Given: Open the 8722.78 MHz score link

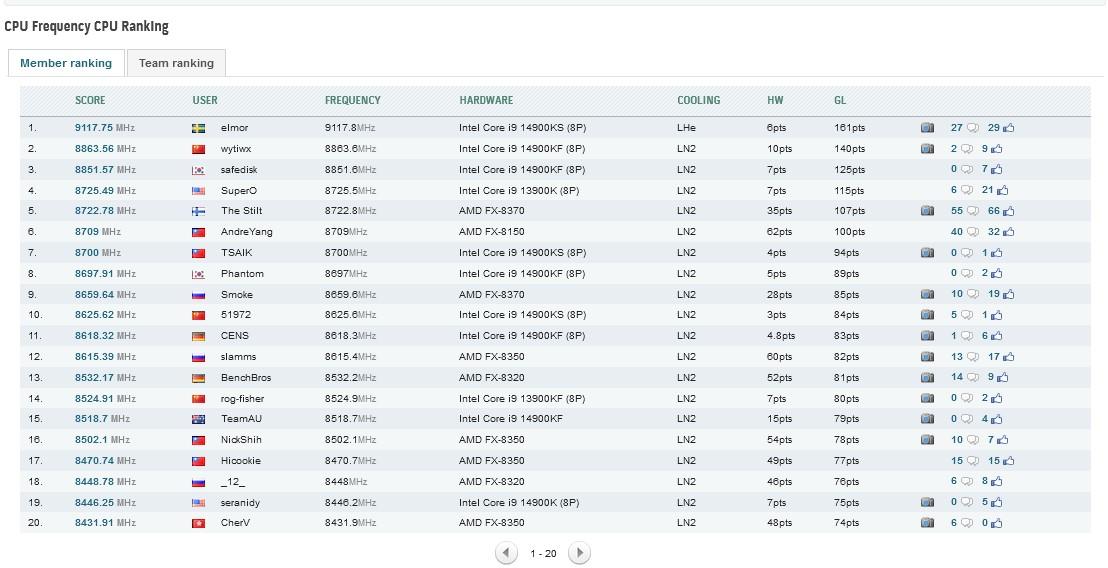Looking at the screenshot, I should [x=104, y=211].
